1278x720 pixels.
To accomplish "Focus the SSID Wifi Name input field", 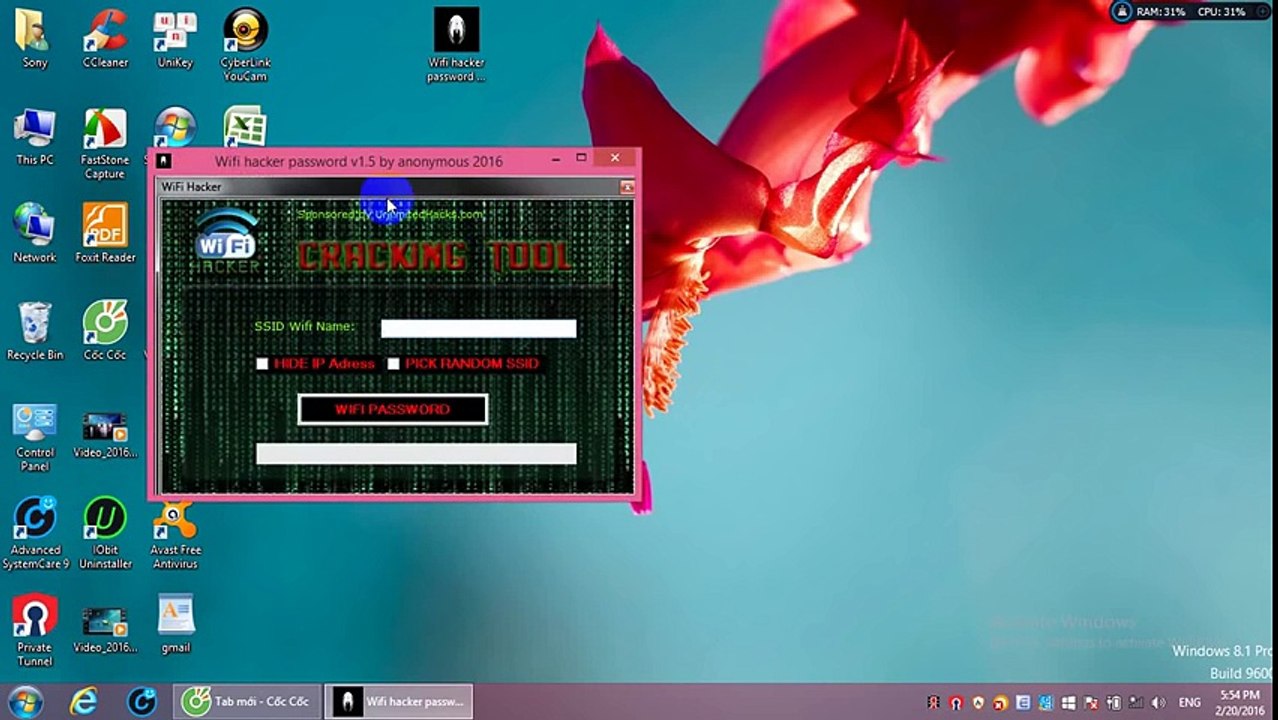I will click(478, 328).
